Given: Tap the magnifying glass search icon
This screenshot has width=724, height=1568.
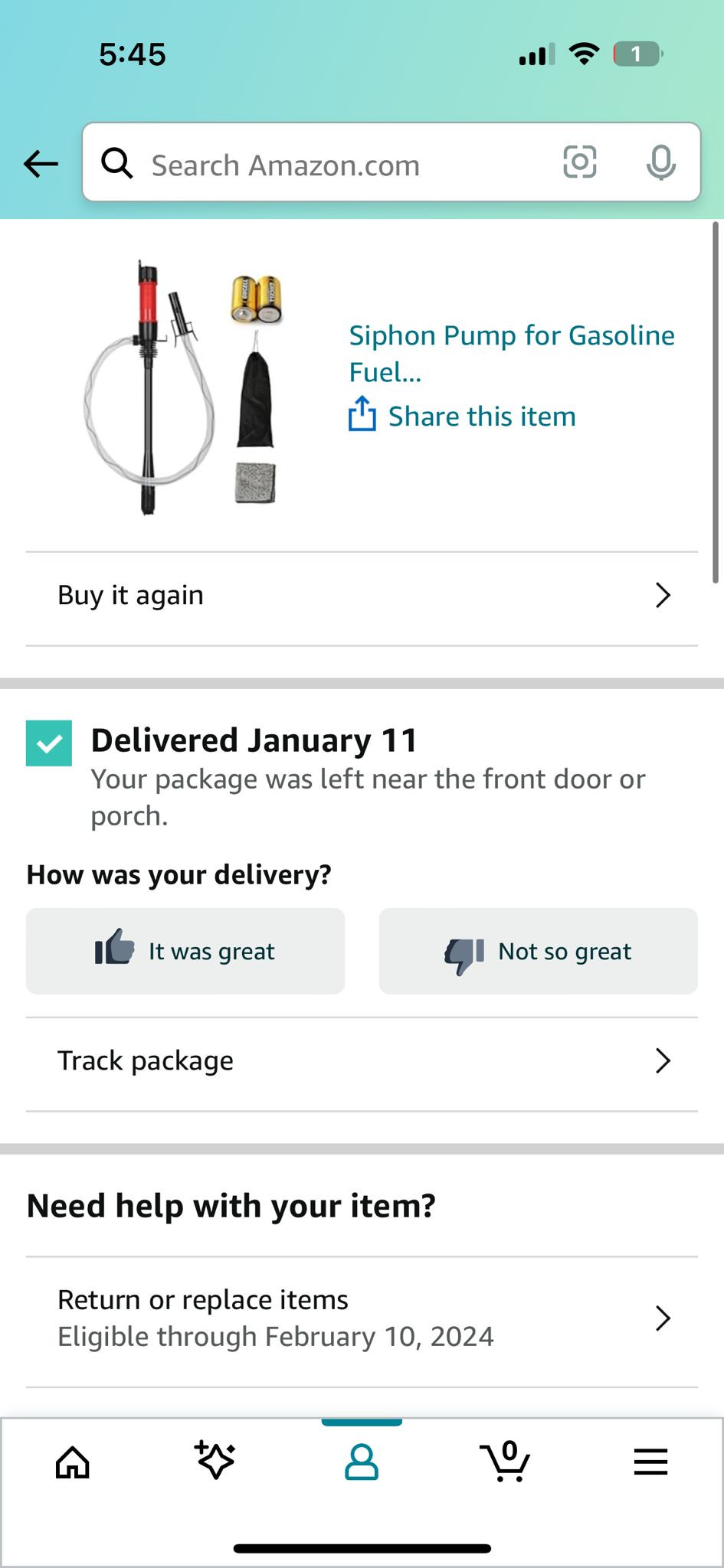Looking at the screenshot, I should [117, 163].
